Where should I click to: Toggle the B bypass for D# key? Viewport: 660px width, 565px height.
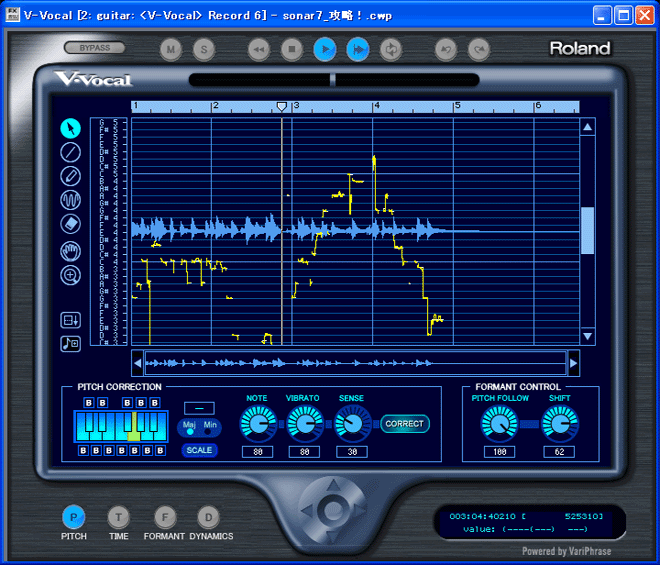tap(102, 403)
